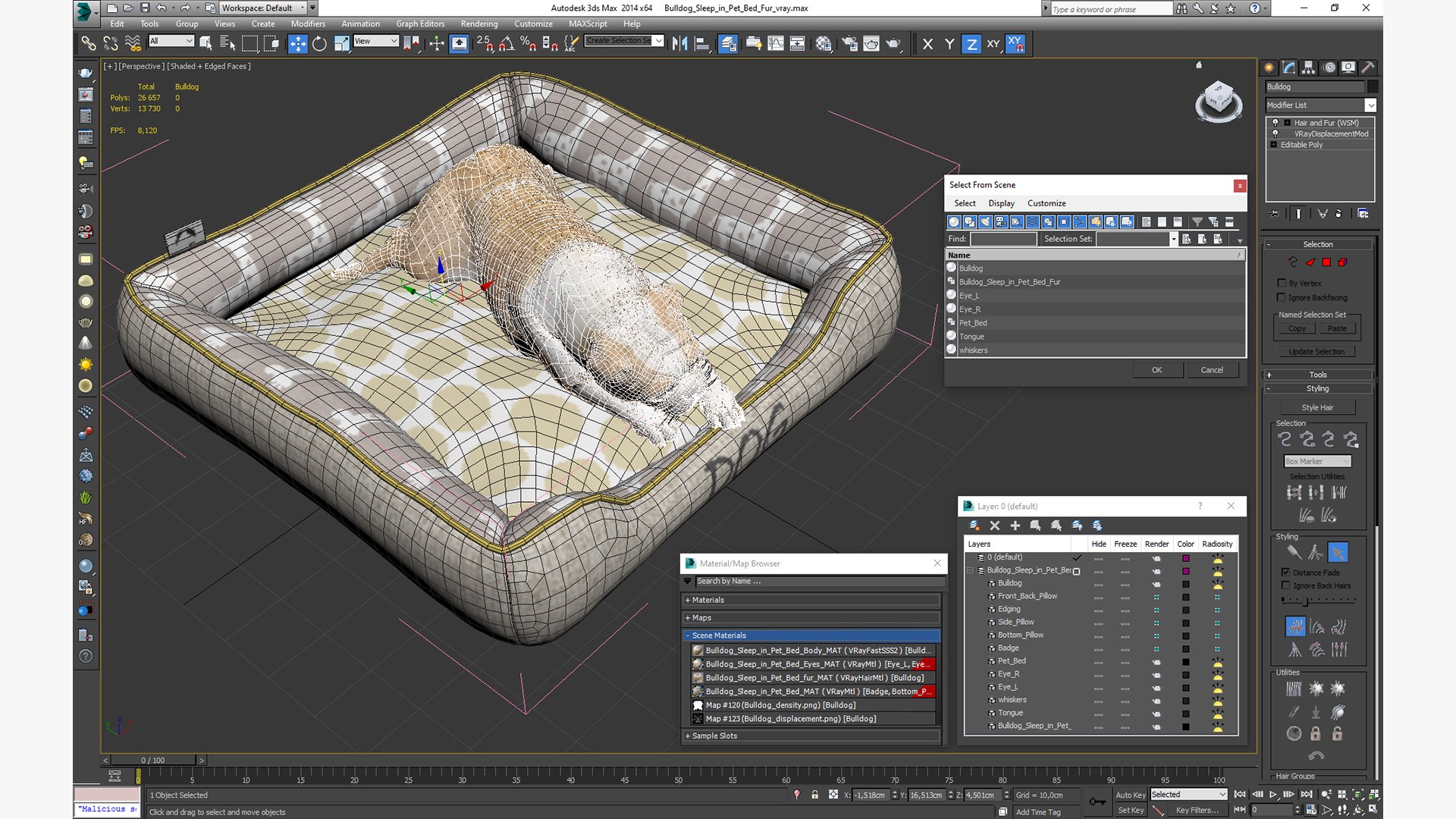Click the Style Hair button
The width and height of the screenshot is (1456, 819).
[x=1317, y=407]
